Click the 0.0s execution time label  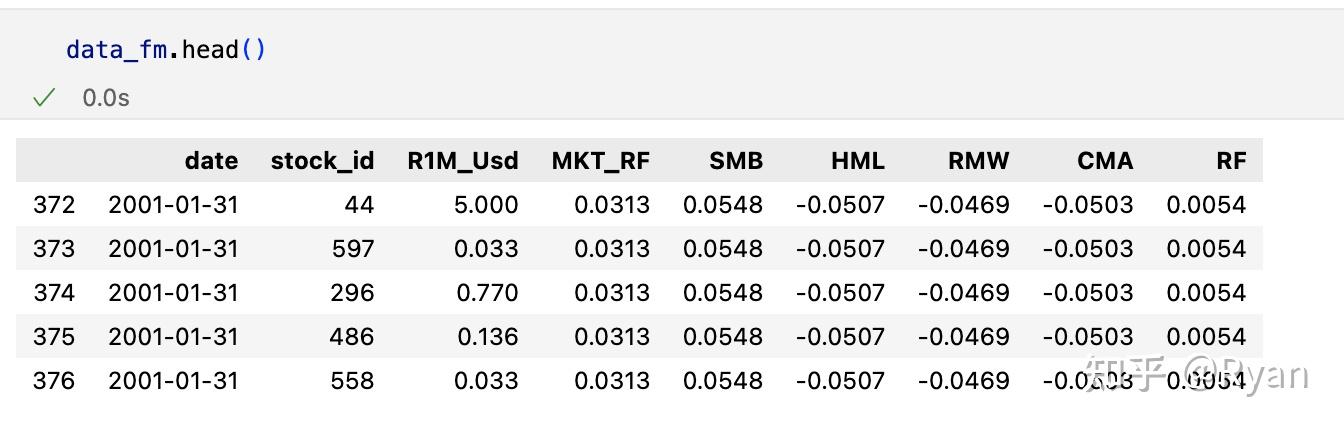click(106, 98)
